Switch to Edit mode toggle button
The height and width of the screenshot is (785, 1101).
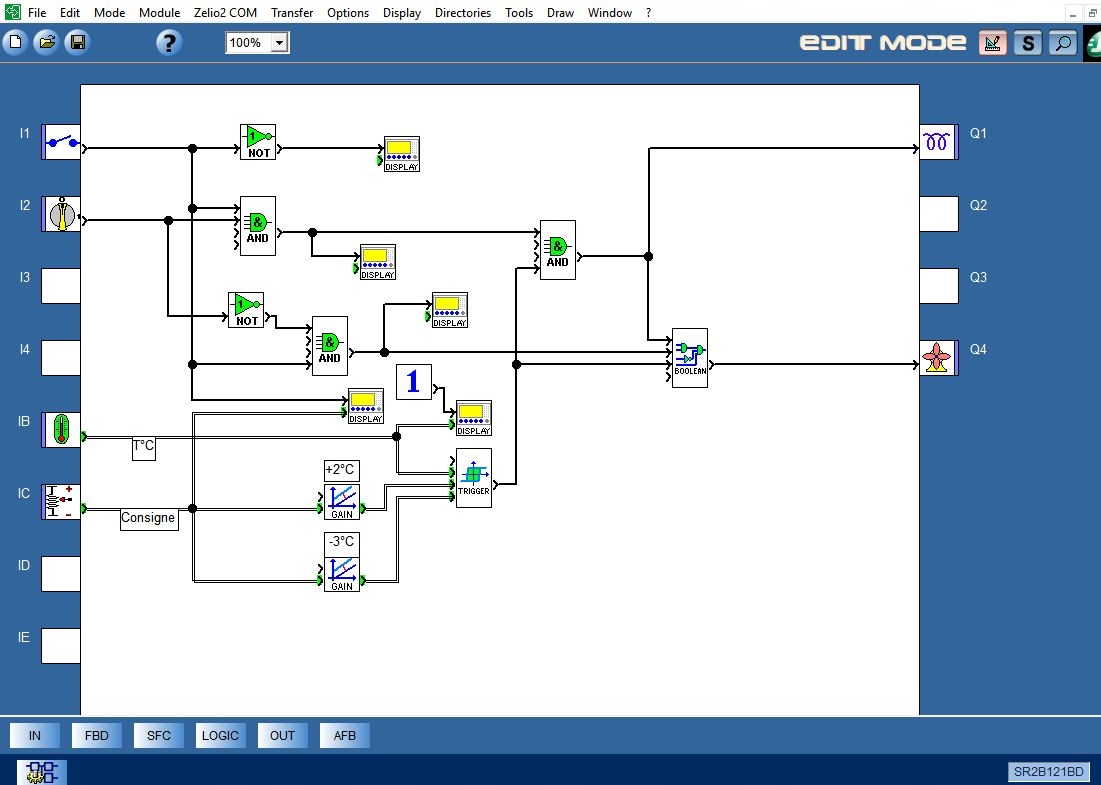[992, 43]
